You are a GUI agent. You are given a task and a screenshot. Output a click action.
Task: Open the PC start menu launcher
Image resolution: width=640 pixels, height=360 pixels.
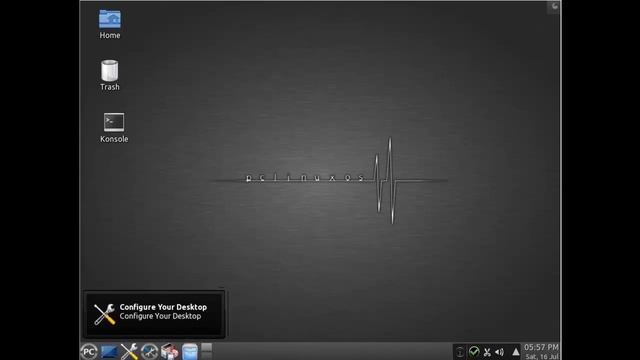pos(89,351)
